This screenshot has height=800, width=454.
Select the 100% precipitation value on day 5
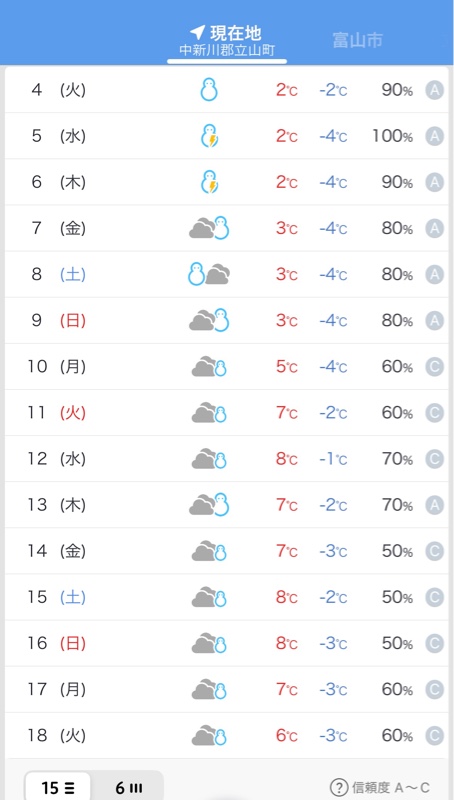pyautogui.click(x=392, y=136)
